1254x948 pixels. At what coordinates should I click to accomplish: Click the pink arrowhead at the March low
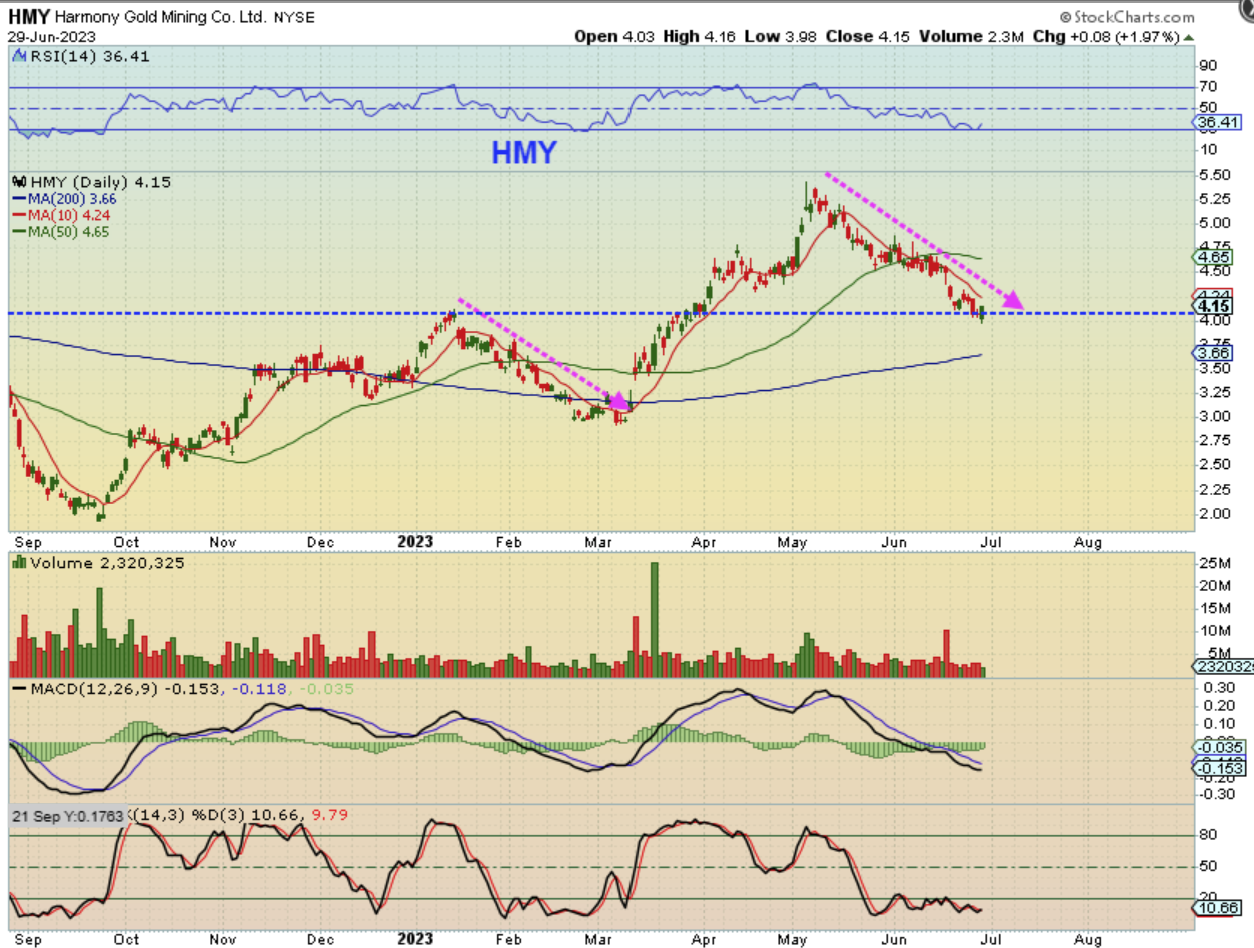tap(620, 401)
